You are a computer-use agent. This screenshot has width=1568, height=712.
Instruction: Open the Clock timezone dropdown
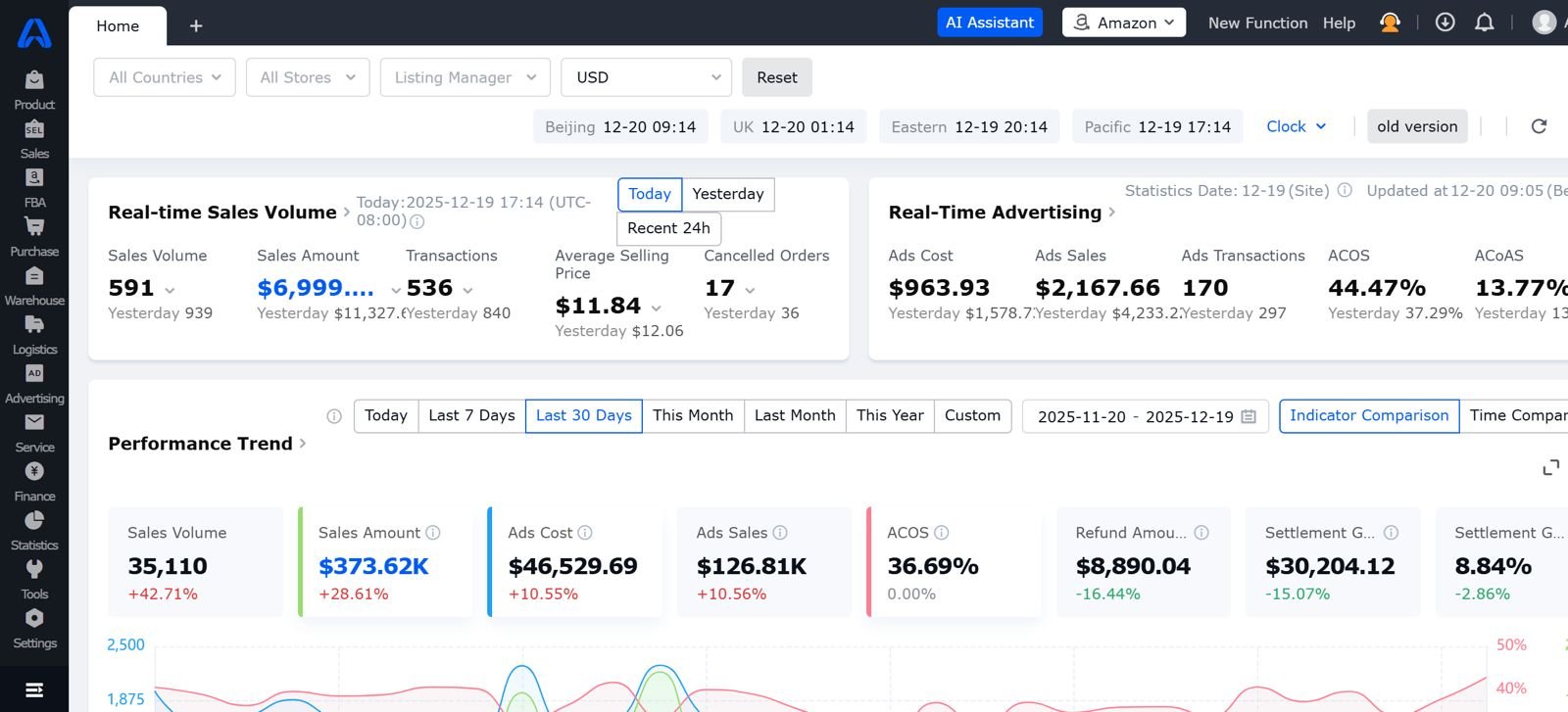pos(1296,126)
